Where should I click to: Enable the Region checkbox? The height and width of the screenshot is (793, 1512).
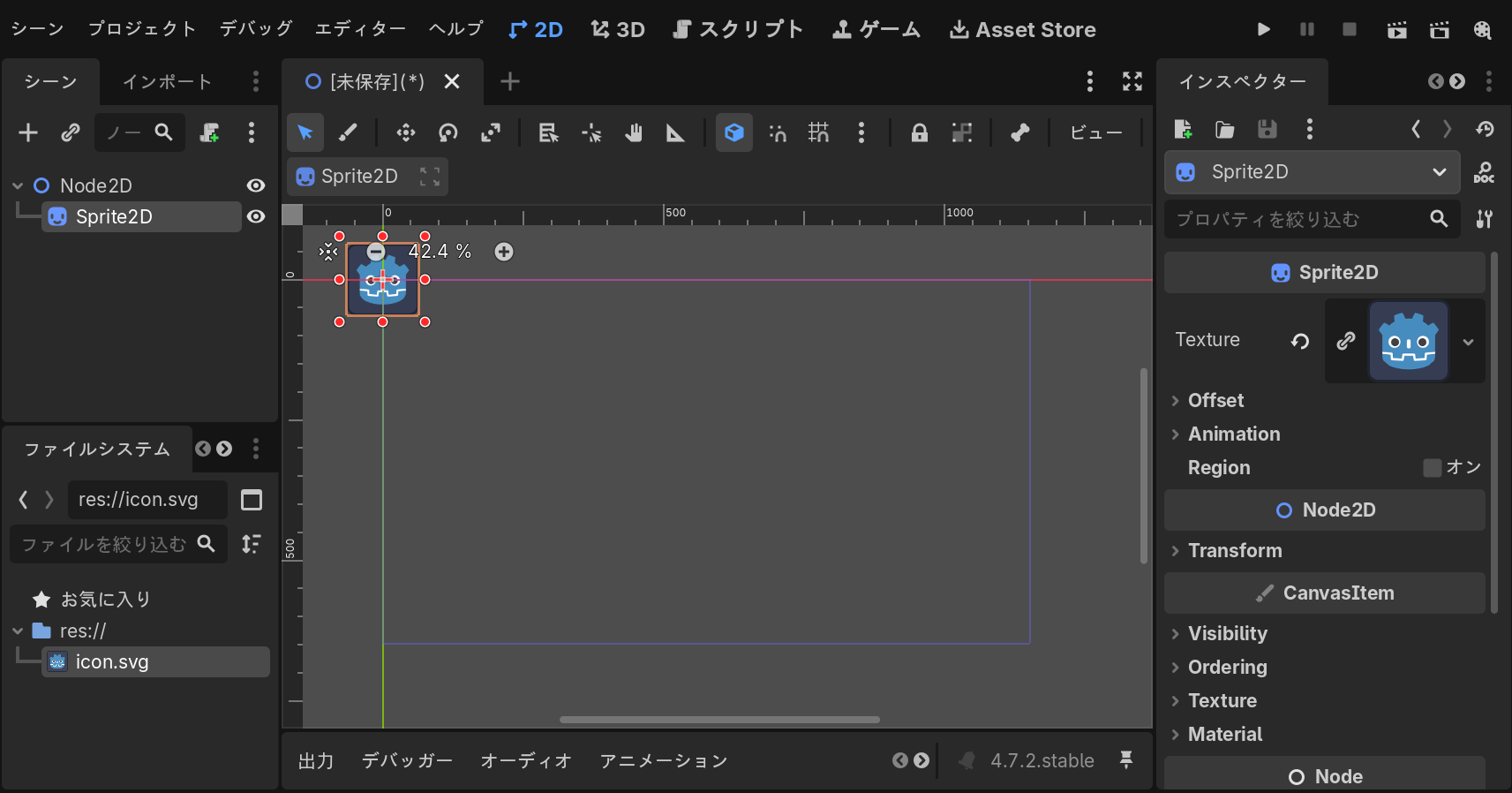click(1432, 467)
